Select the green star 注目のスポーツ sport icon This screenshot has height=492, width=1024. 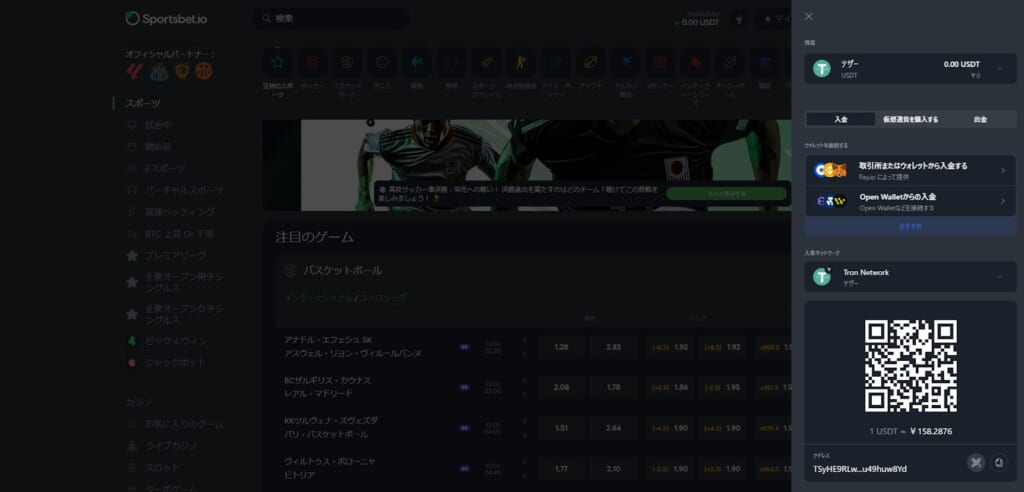278,63
